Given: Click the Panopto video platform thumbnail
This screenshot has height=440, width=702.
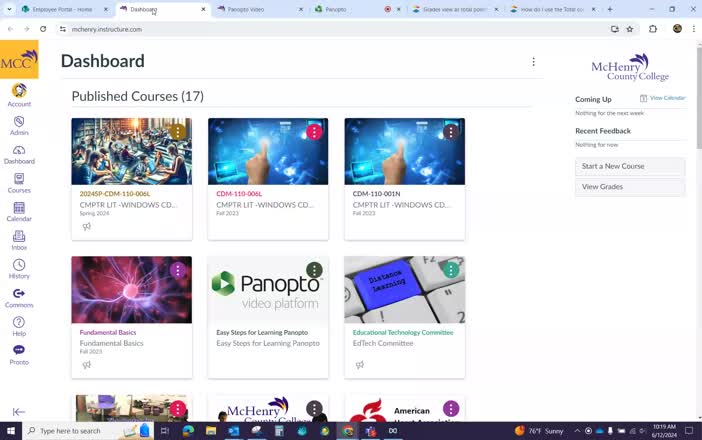Looking at the screenshot, I should 268,290.
